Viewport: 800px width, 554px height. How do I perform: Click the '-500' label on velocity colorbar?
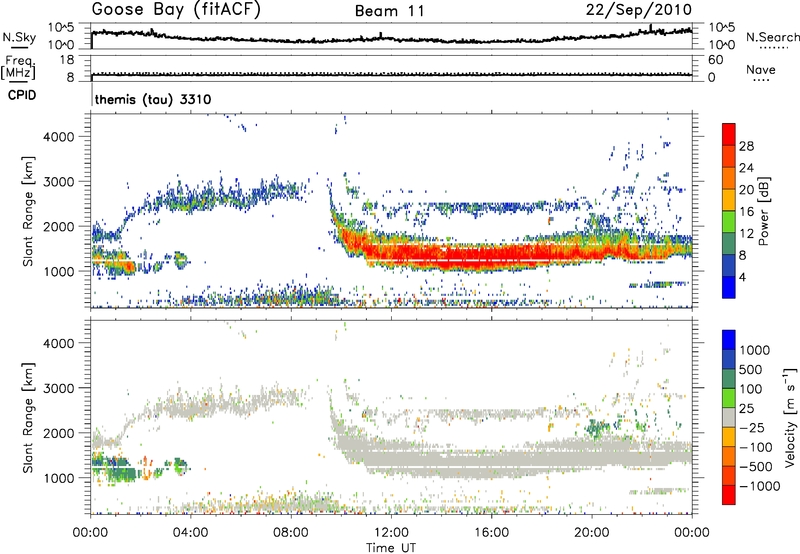(756, 467)
